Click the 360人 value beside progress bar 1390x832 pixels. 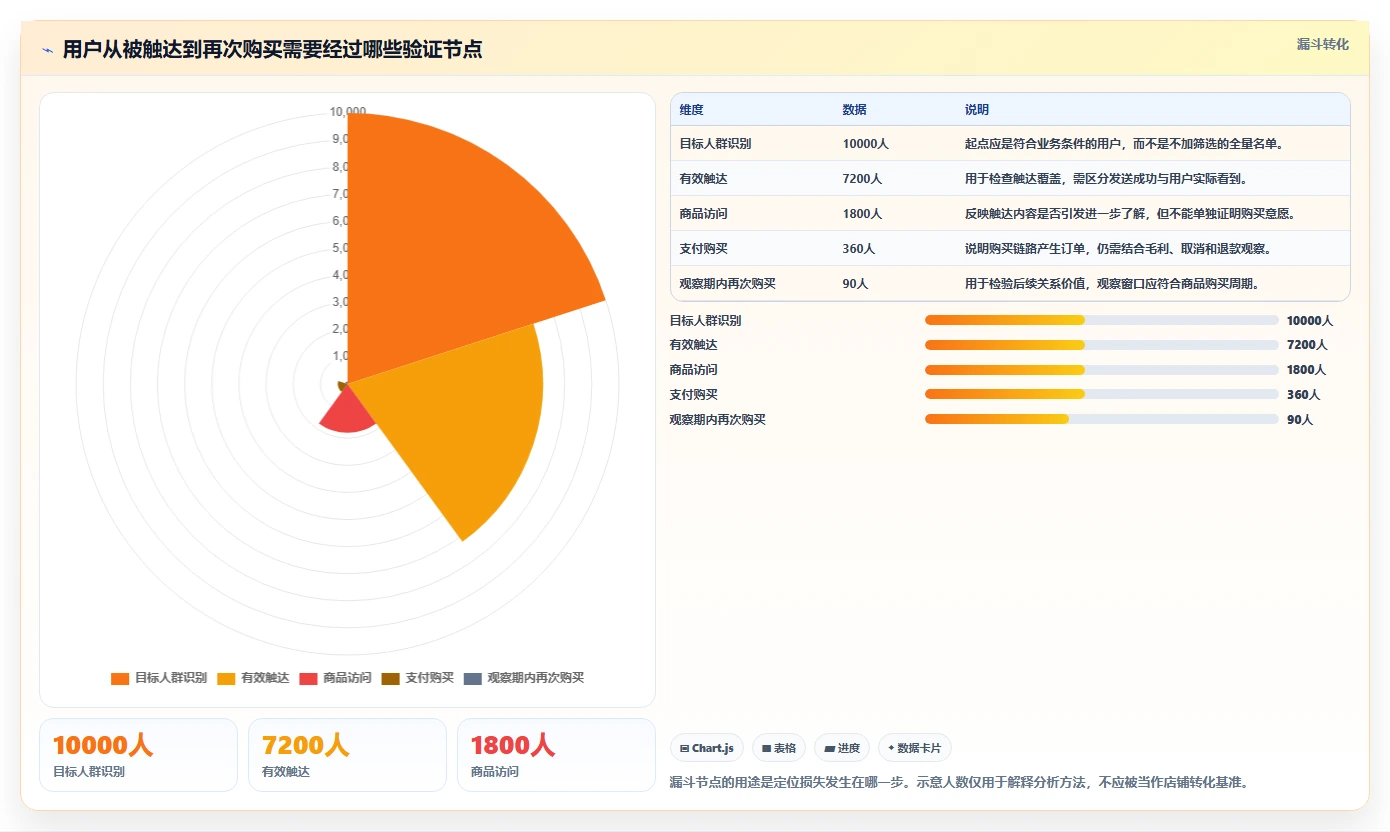[1303, 395]
